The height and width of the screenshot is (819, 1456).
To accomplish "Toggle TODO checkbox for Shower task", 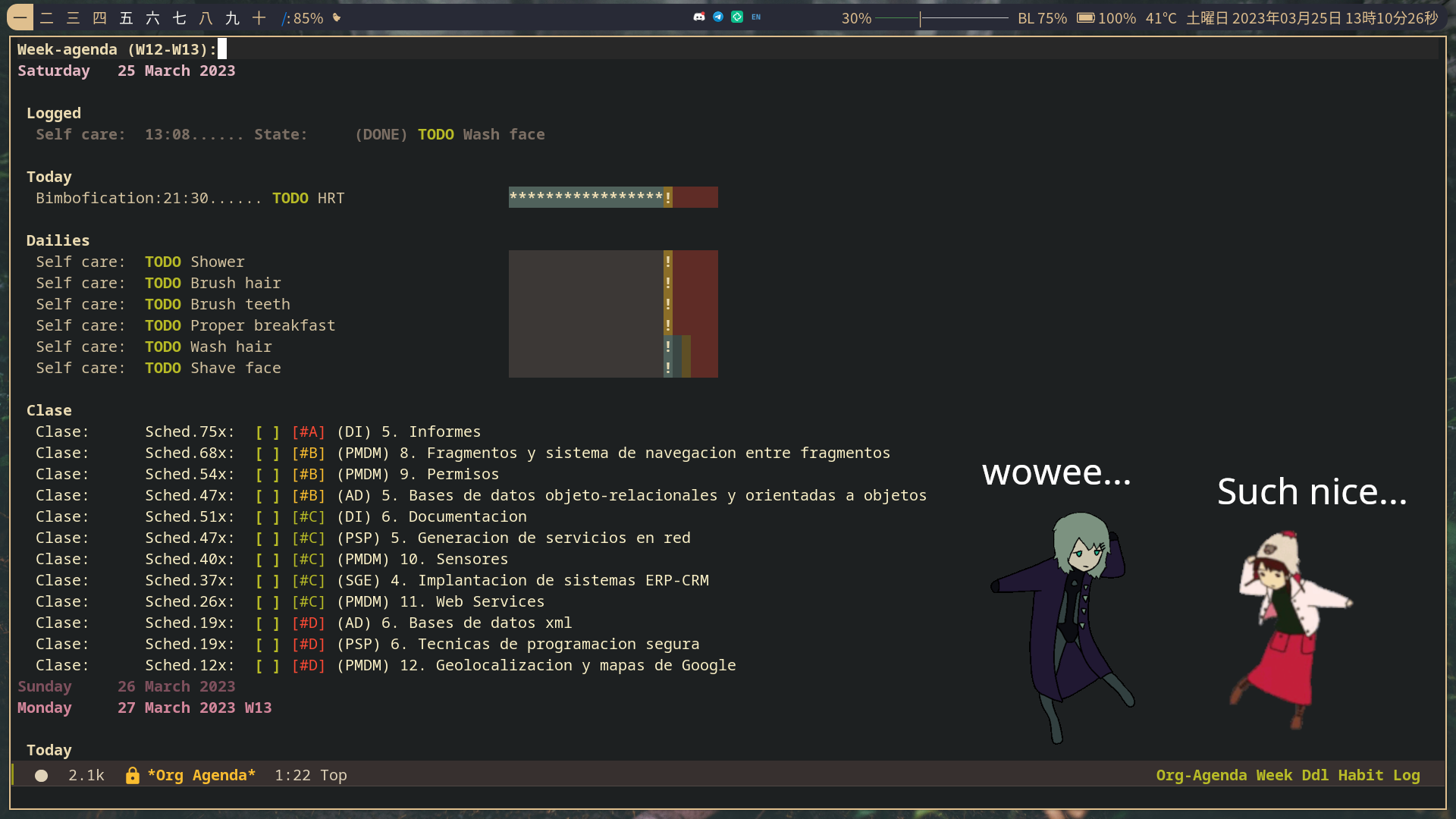I will click(x=162, y=261).
